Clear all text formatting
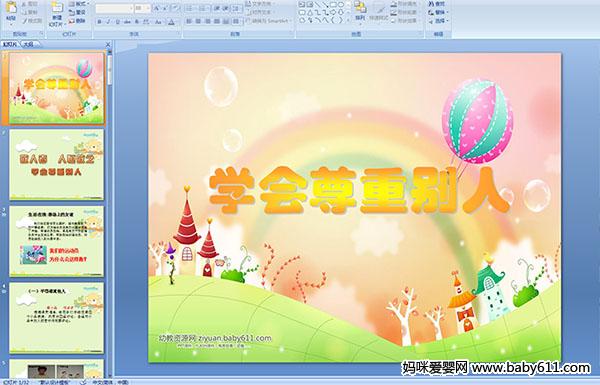Image resolution: width=600 pixels, height=385 pixels. 176,8
